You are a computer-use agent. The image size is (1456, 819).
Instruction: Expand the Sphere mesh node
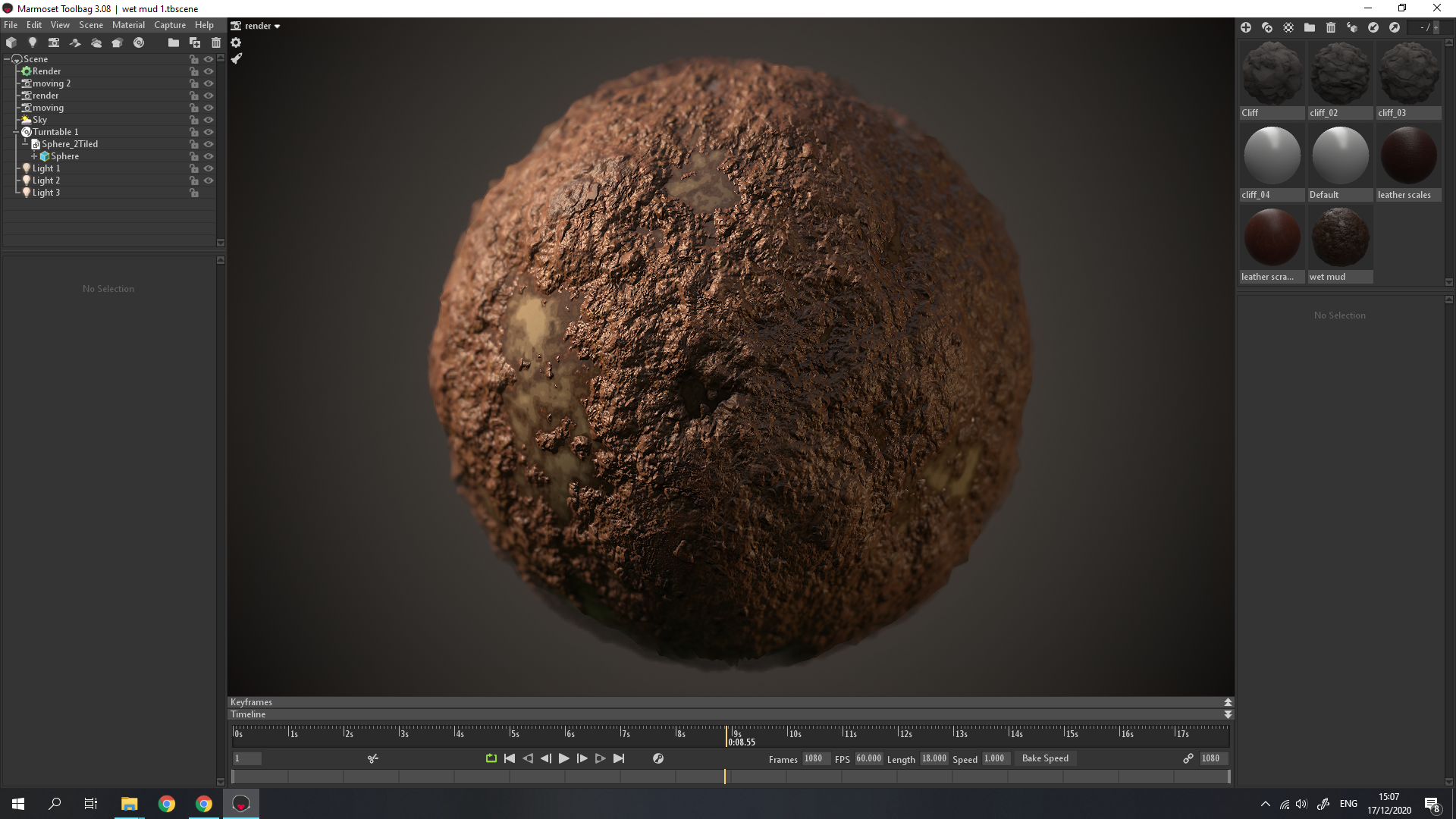(x=34, y=156)
